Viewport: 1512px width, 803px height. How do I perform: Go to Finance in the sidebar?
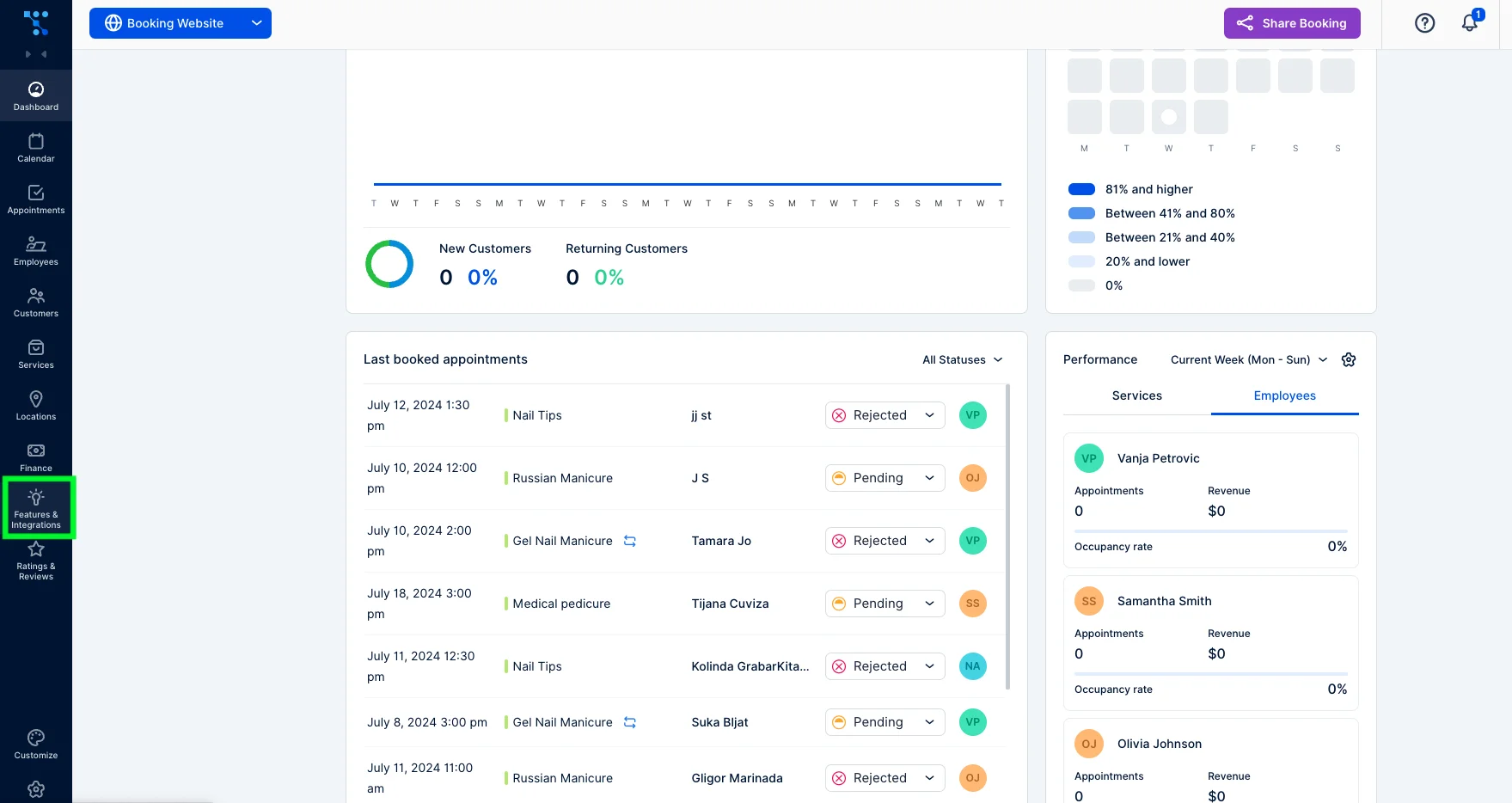click(36, 457)
